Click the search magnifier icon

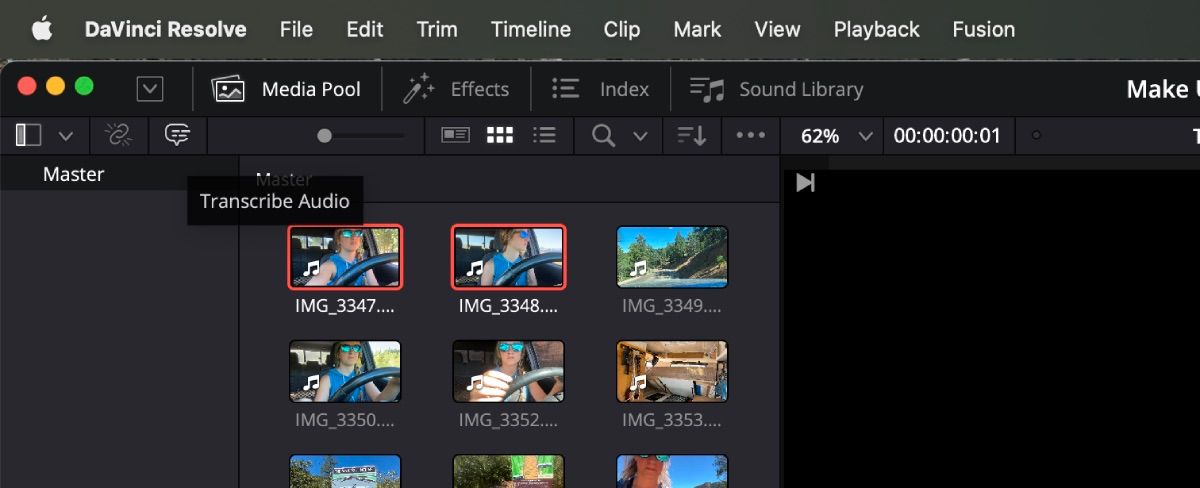(x=603, y=135)
